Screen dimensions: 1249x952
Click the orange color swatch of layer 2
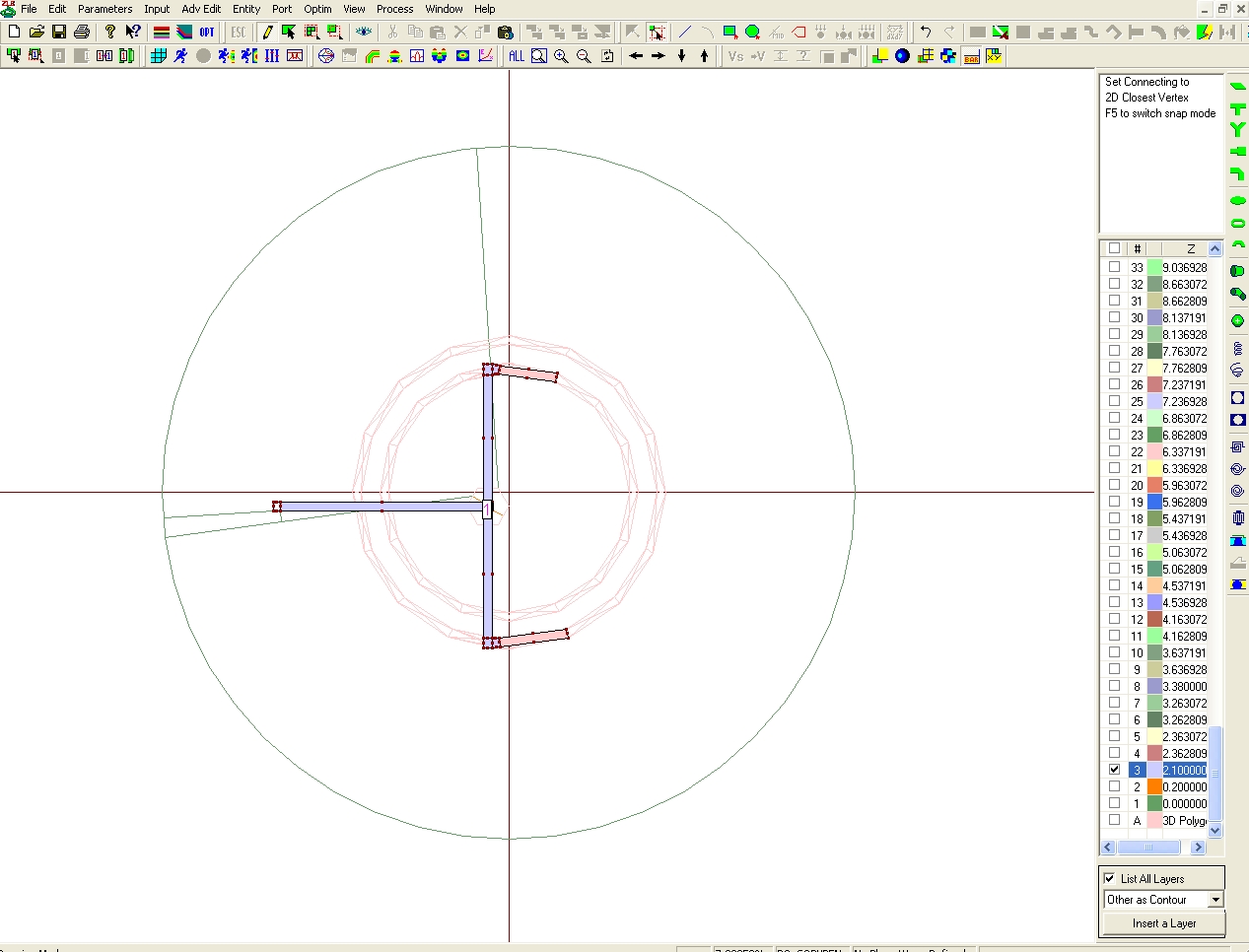tap(1154, 786)
